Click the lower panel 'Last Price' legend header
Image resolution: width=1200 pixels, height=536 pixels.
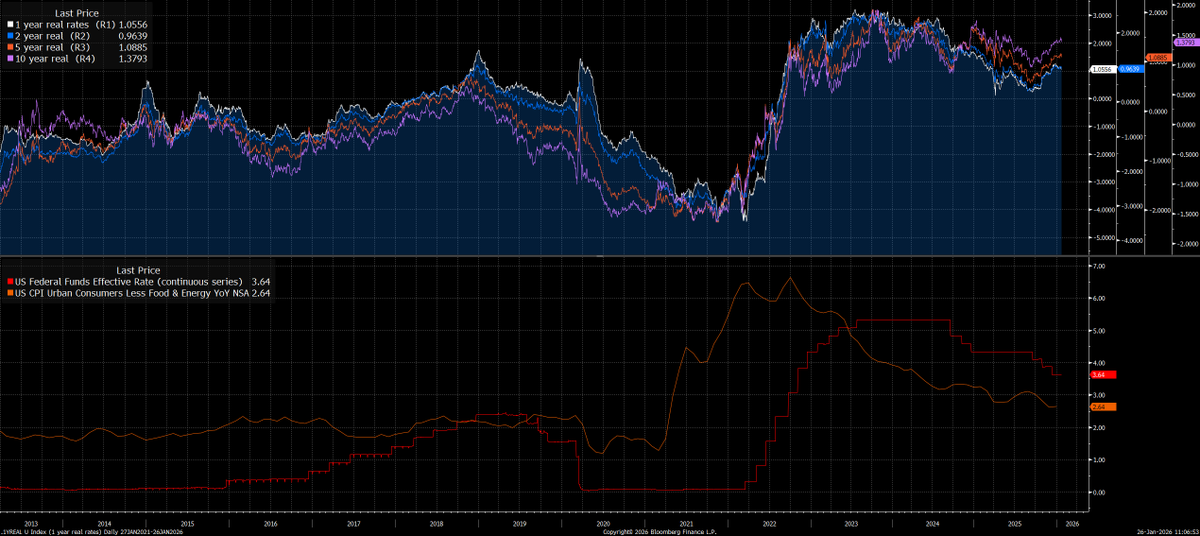[139, 271]
